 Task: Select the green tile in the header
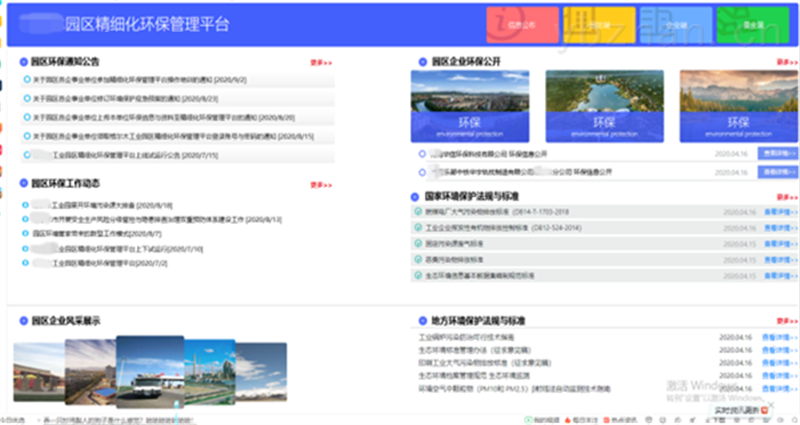(757, 24)
